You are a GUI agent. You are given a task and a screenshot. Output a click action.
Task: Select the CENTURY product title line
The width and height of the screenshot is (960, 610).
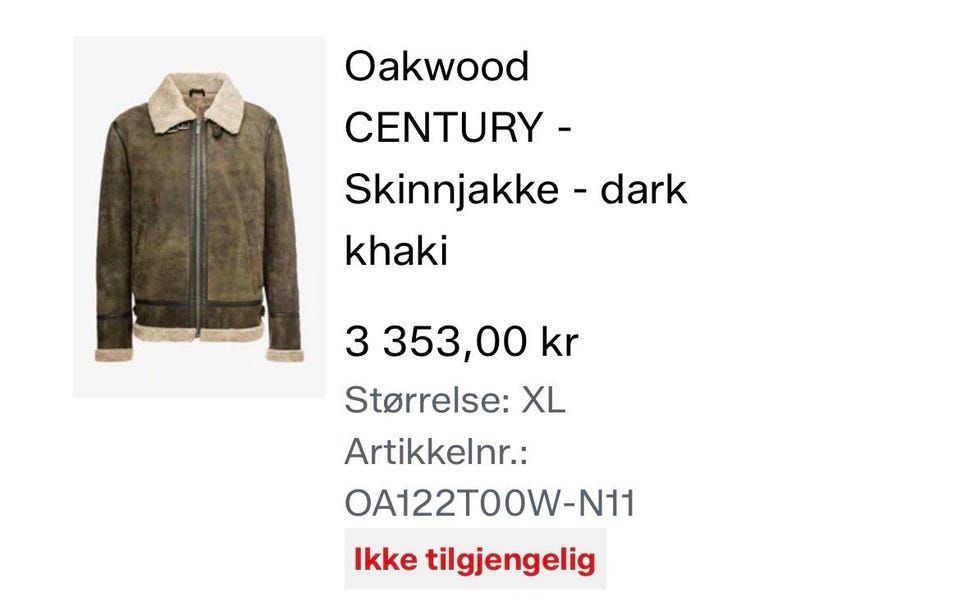457,127
